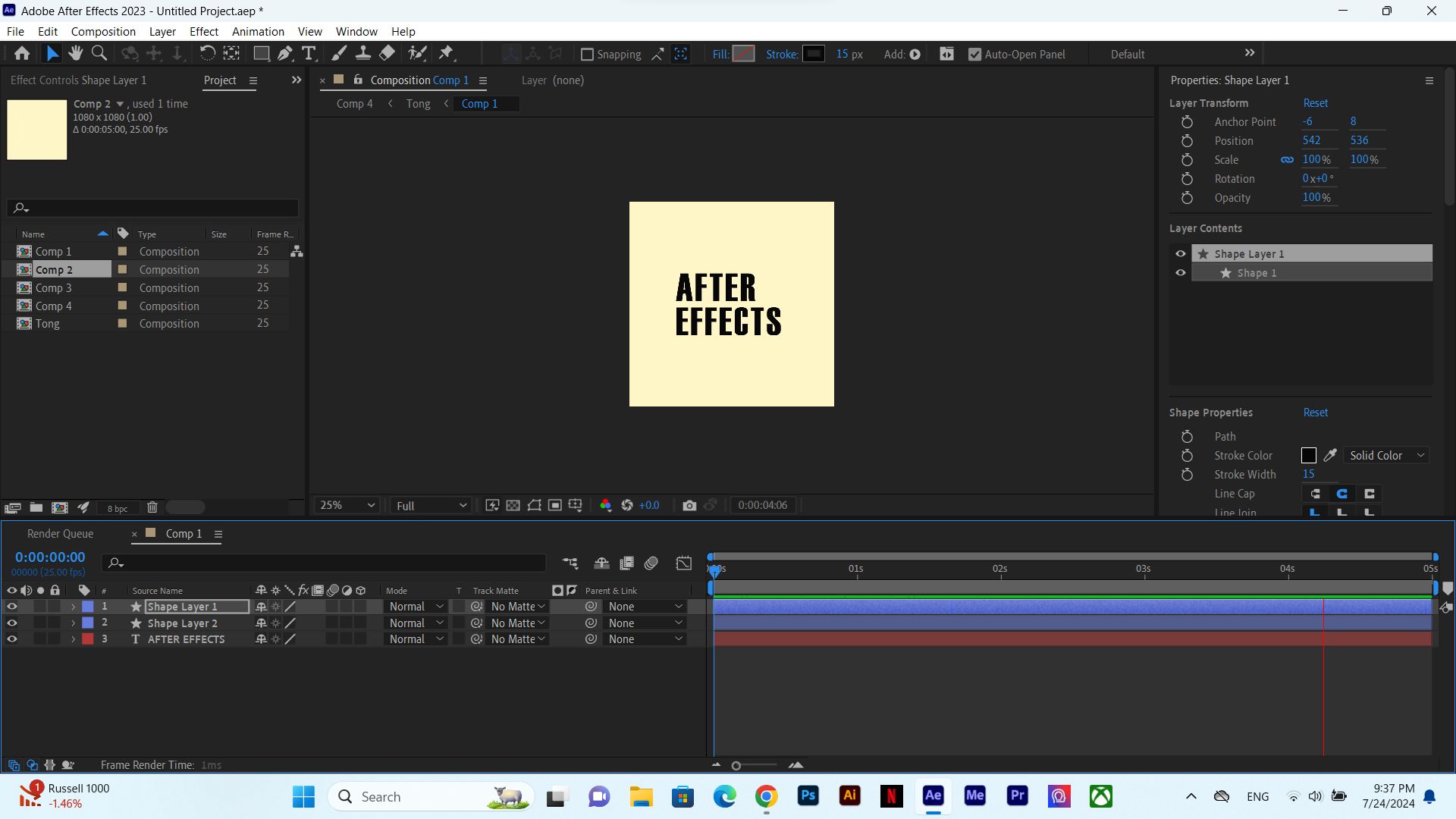Toggle scale constrain proportions link
The image size is (1456, 819).
point(1287,160)
